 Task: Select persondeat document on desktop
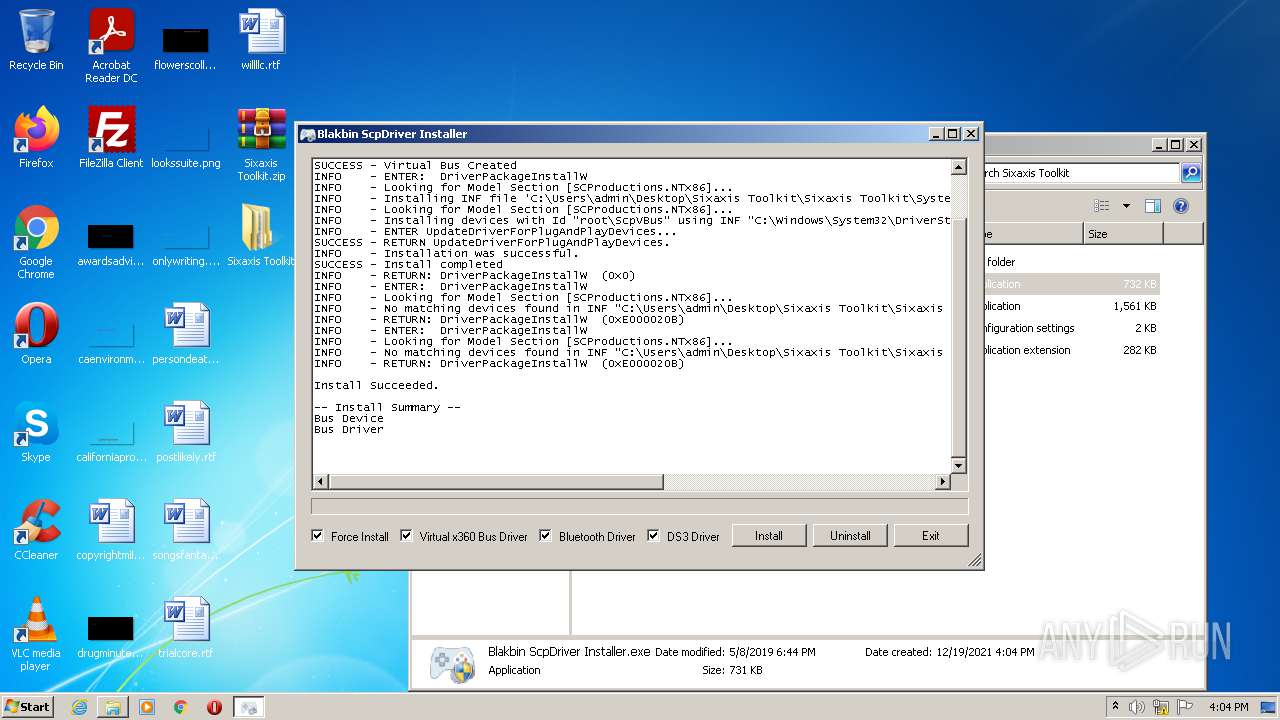click(x=186, y=334)
